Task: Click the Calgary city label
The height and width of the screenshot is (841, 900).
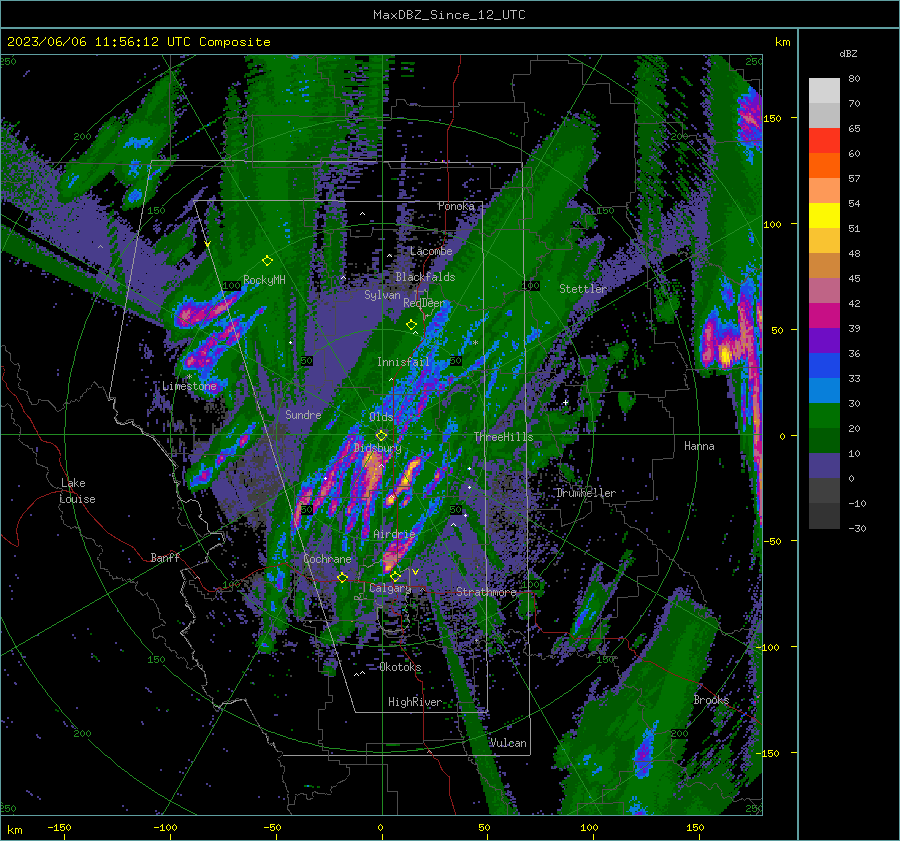Action: (x=390, y=588)
